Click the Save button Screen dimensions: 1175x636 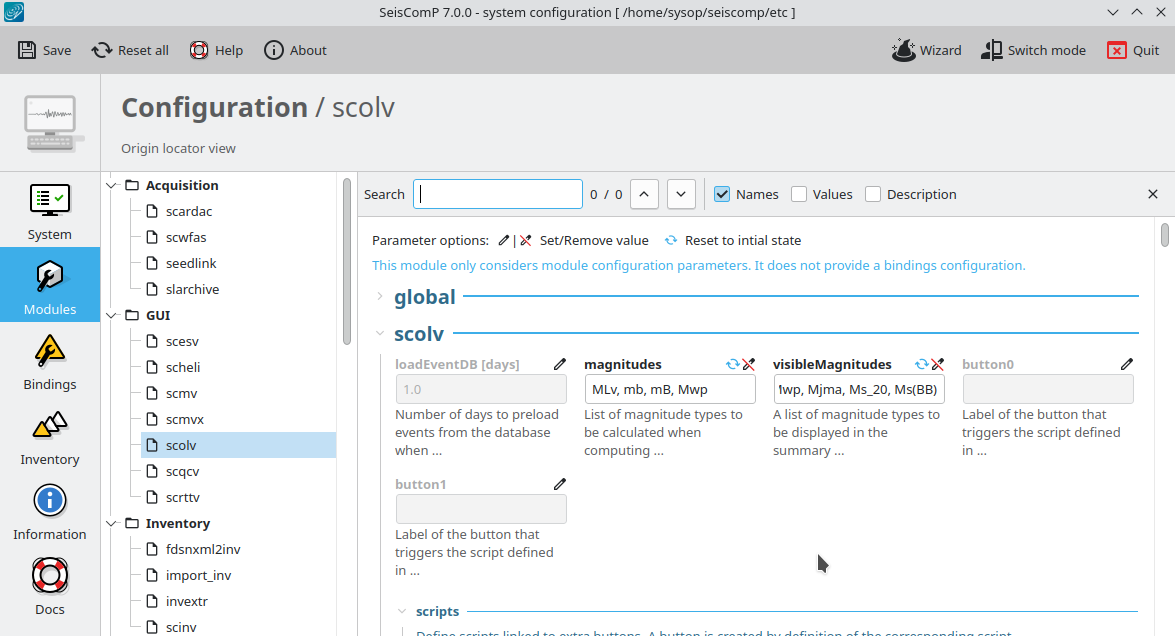(45, 50)
